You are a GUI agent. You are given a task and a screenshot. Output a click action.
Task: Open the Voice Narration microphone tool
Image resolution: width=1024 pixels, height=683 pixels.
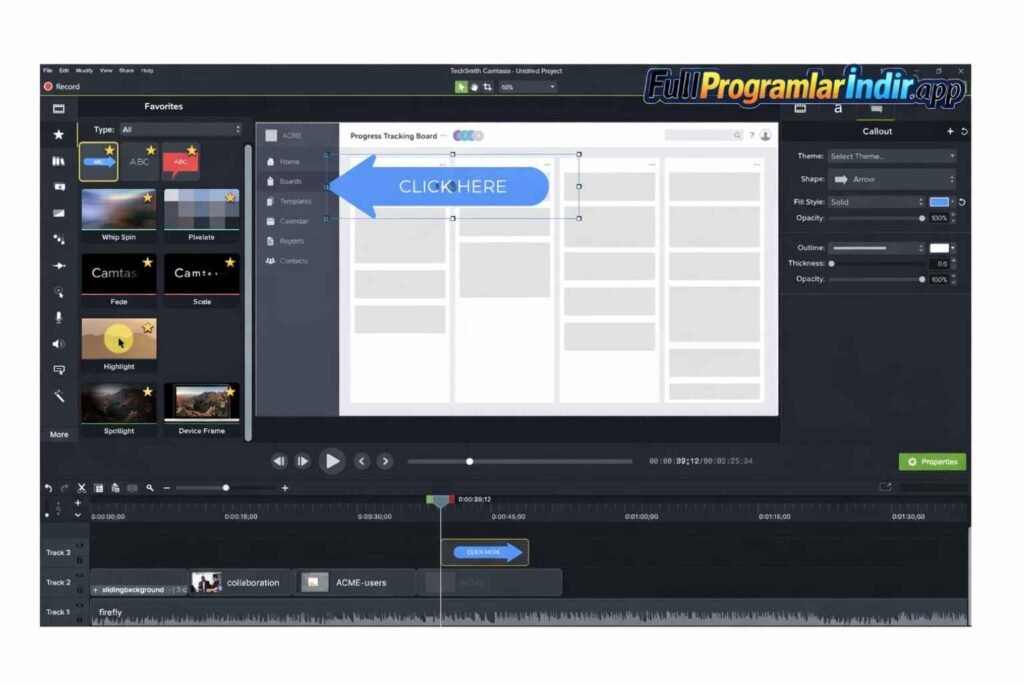click(59, 318)
